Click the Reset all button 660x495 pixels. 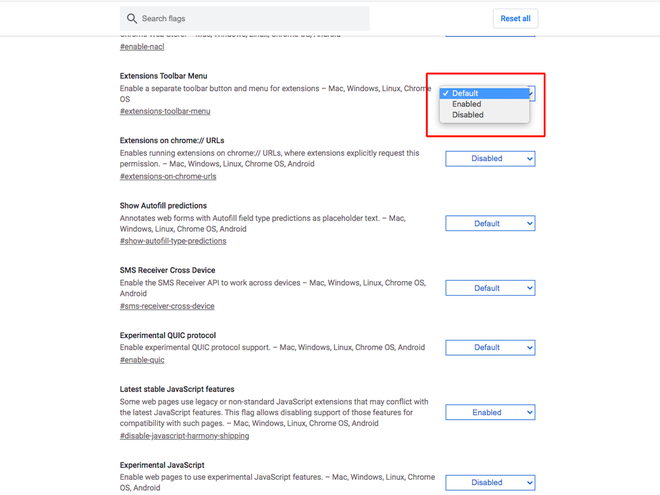coord(515,19)
